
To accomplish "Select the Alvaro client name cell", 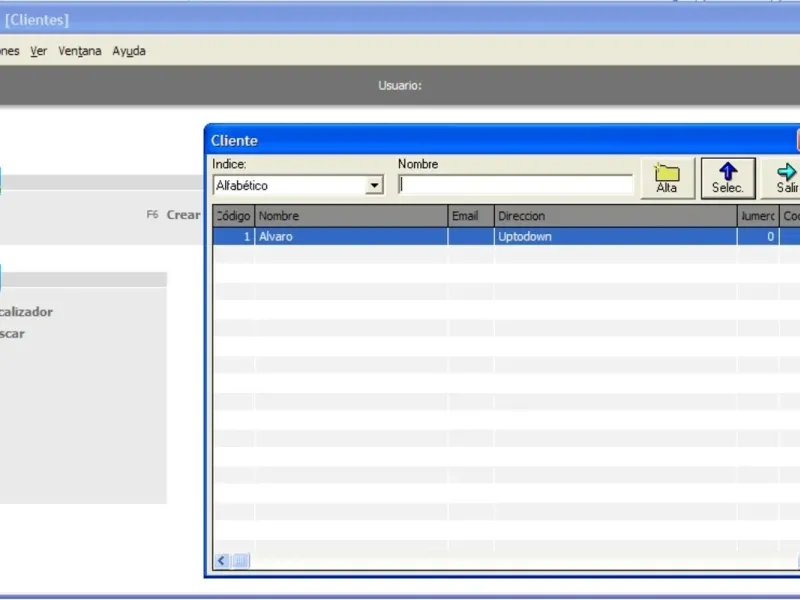I will (x=352, y=237).
